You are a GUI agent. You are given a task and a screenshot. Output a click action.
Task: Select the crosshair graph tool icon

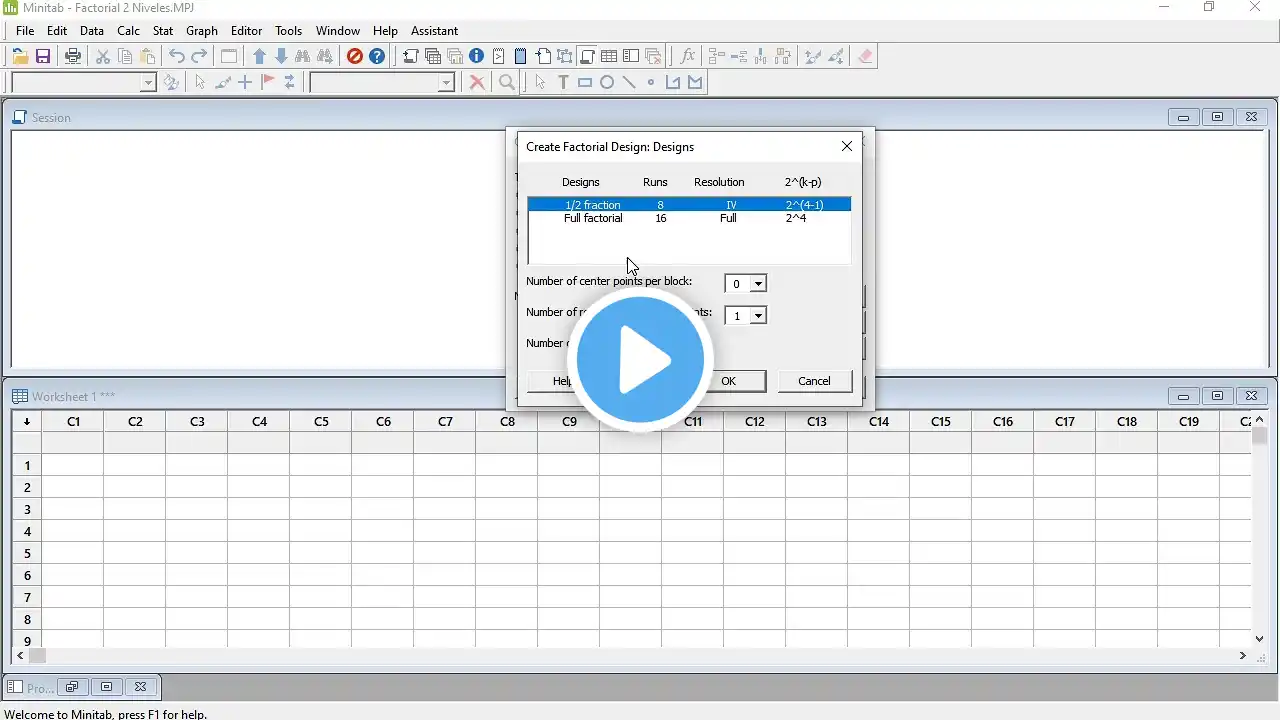245,83
